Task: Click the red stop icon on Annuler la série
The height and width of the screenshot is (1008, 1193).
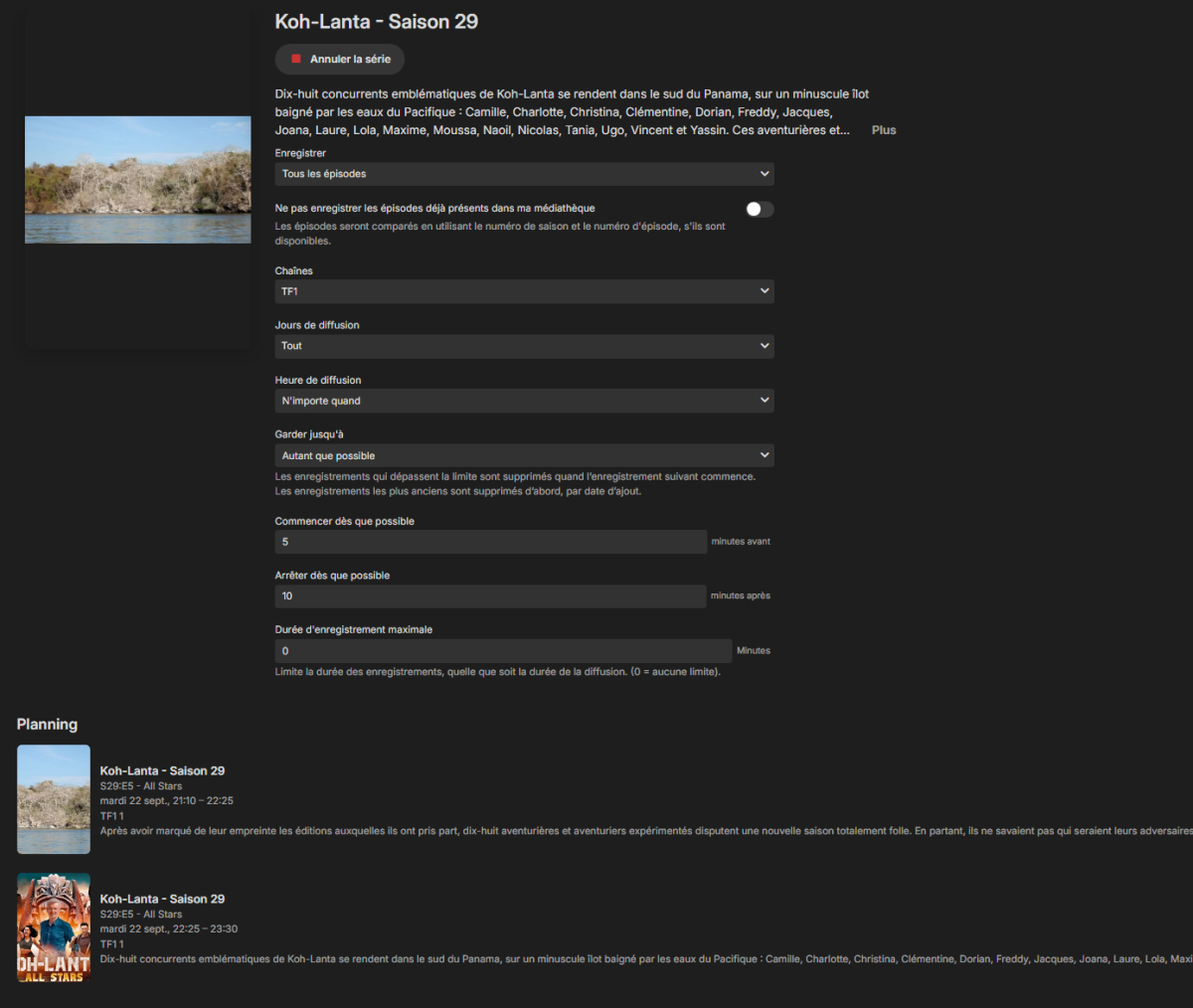Action: pos(296,59)
